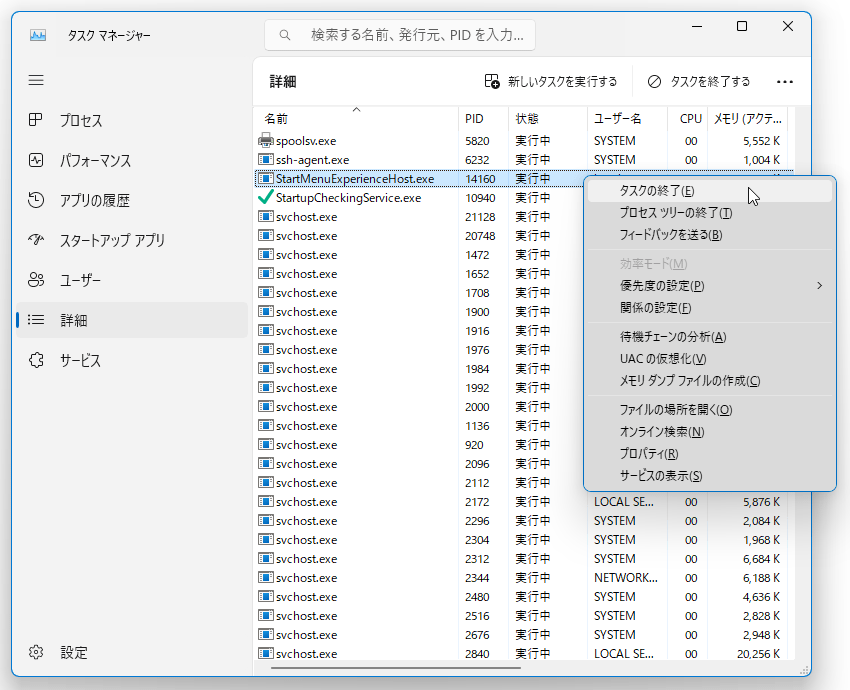The width and height of the screenshot is (850, 690).
Task: Click PID cell 14160
Action: 480,179
